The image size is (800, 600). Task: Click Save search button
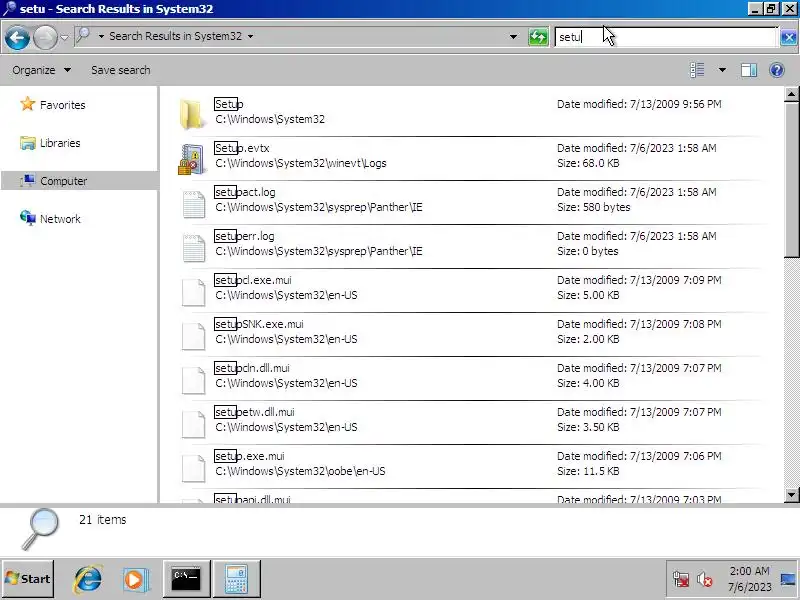tap(121, 70)
